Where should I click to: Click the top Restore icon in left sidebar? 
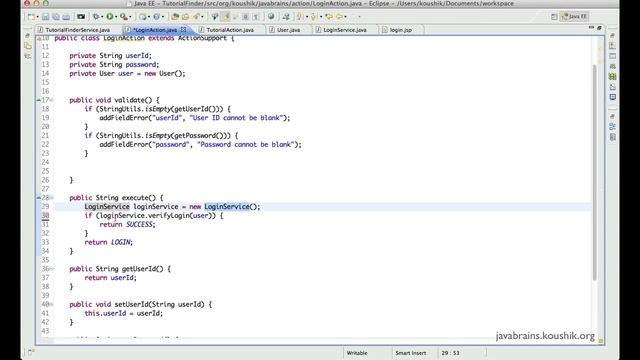click(x=28, y=36)
